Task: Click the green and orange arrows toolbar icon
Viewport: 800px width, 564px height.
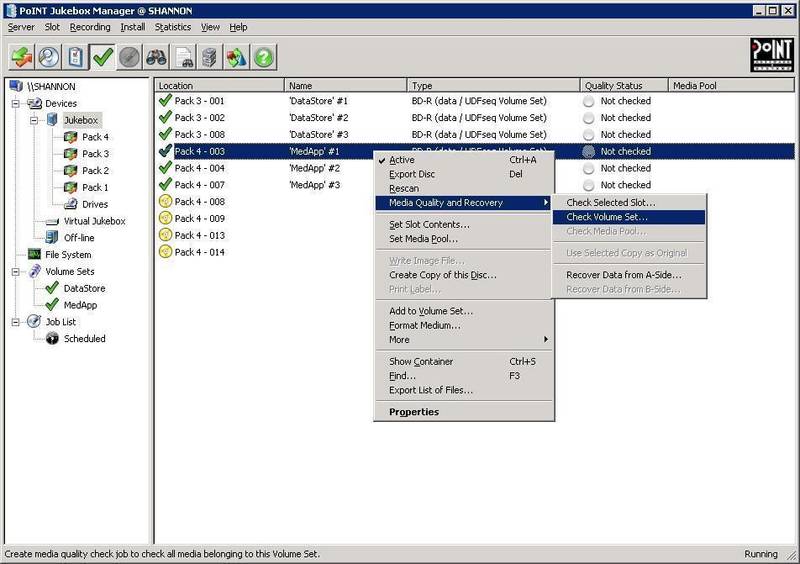Action: tap(21, 57)
